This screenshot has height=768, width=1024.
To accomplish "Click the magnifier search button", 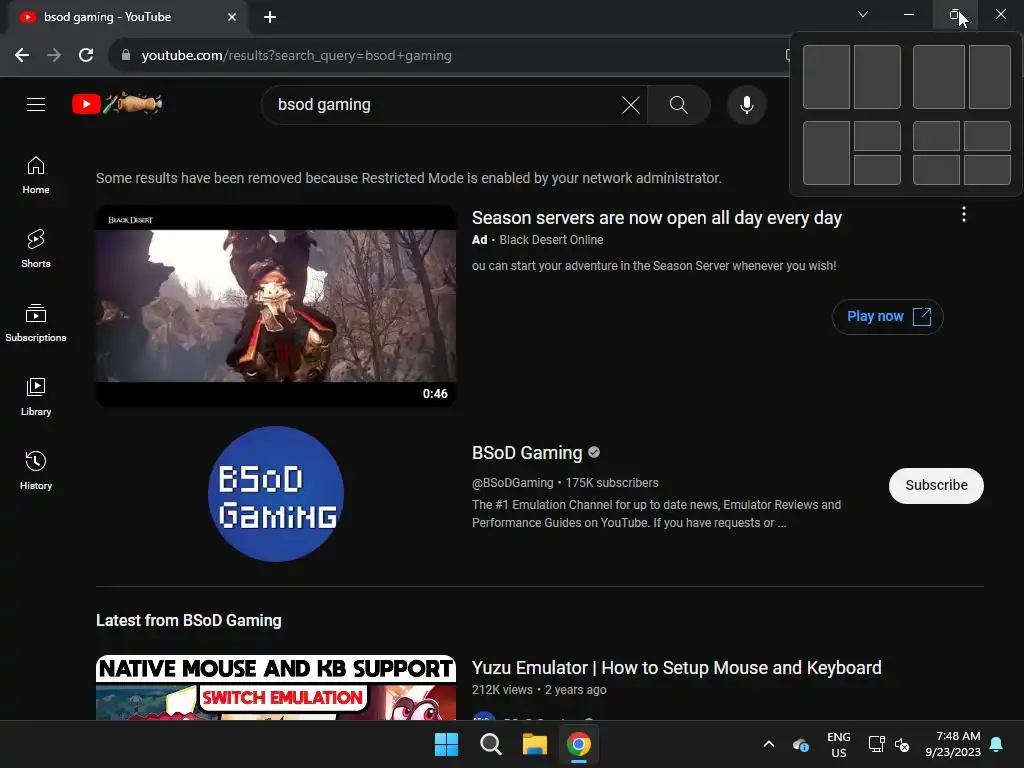I will tap(679, 104).
